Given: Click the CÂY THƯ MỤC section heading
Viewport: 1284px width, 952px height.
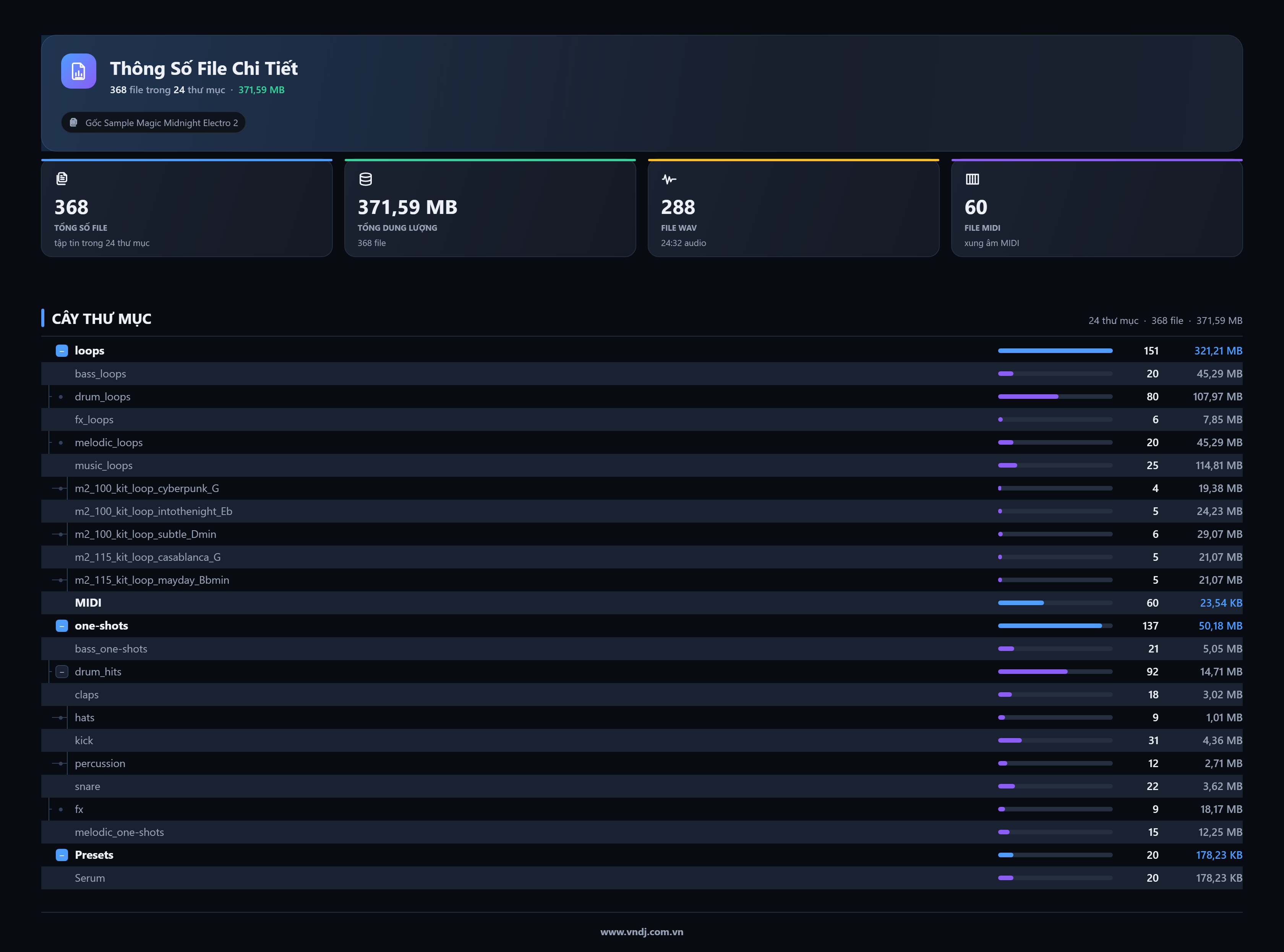Looking at the screenshot, I should [101, 319].
